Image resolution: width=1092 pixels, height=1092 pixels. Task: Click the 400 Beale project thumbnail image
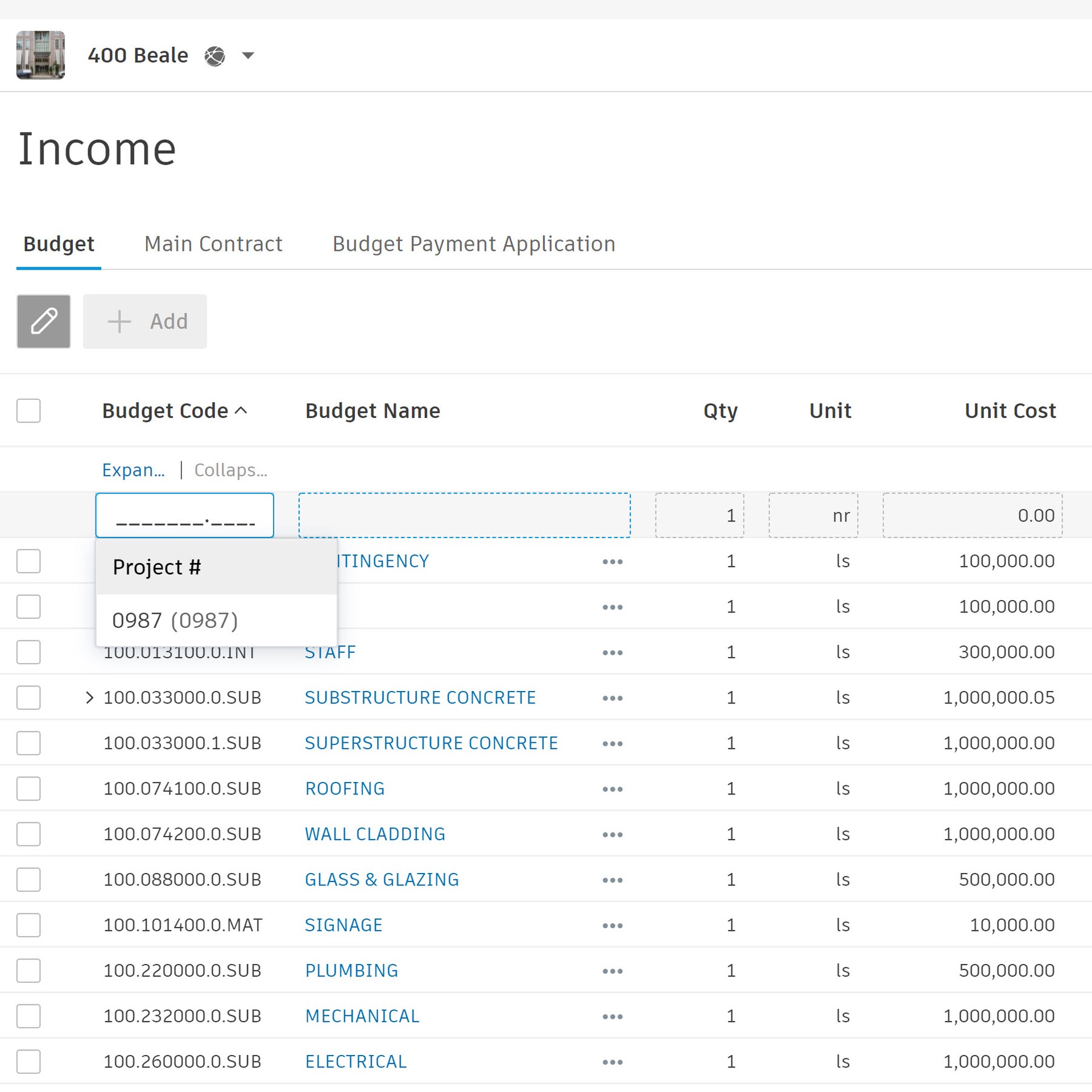click(40, 55)
